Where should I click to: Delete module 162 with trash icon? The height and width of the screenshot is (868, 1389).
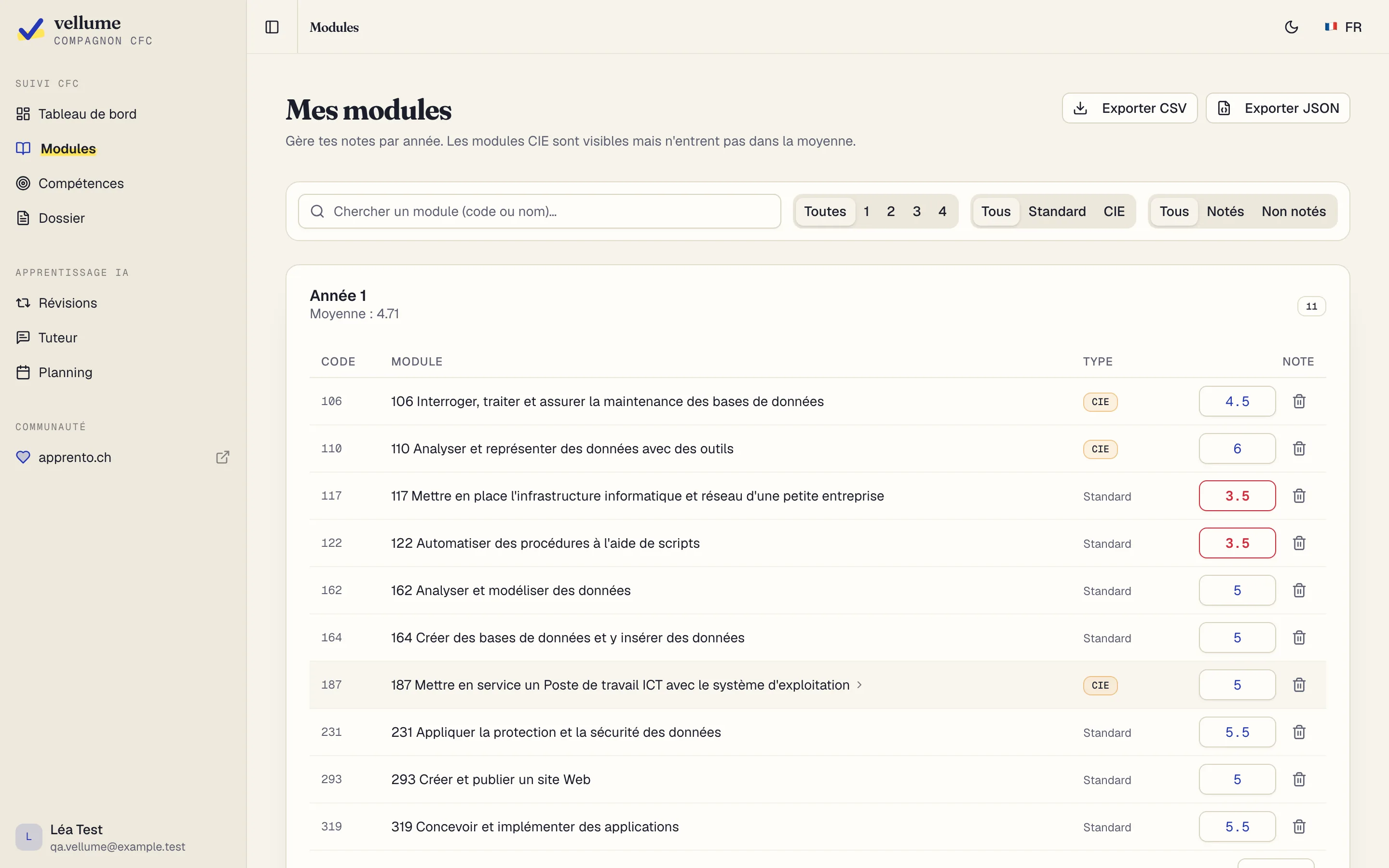1299,590
